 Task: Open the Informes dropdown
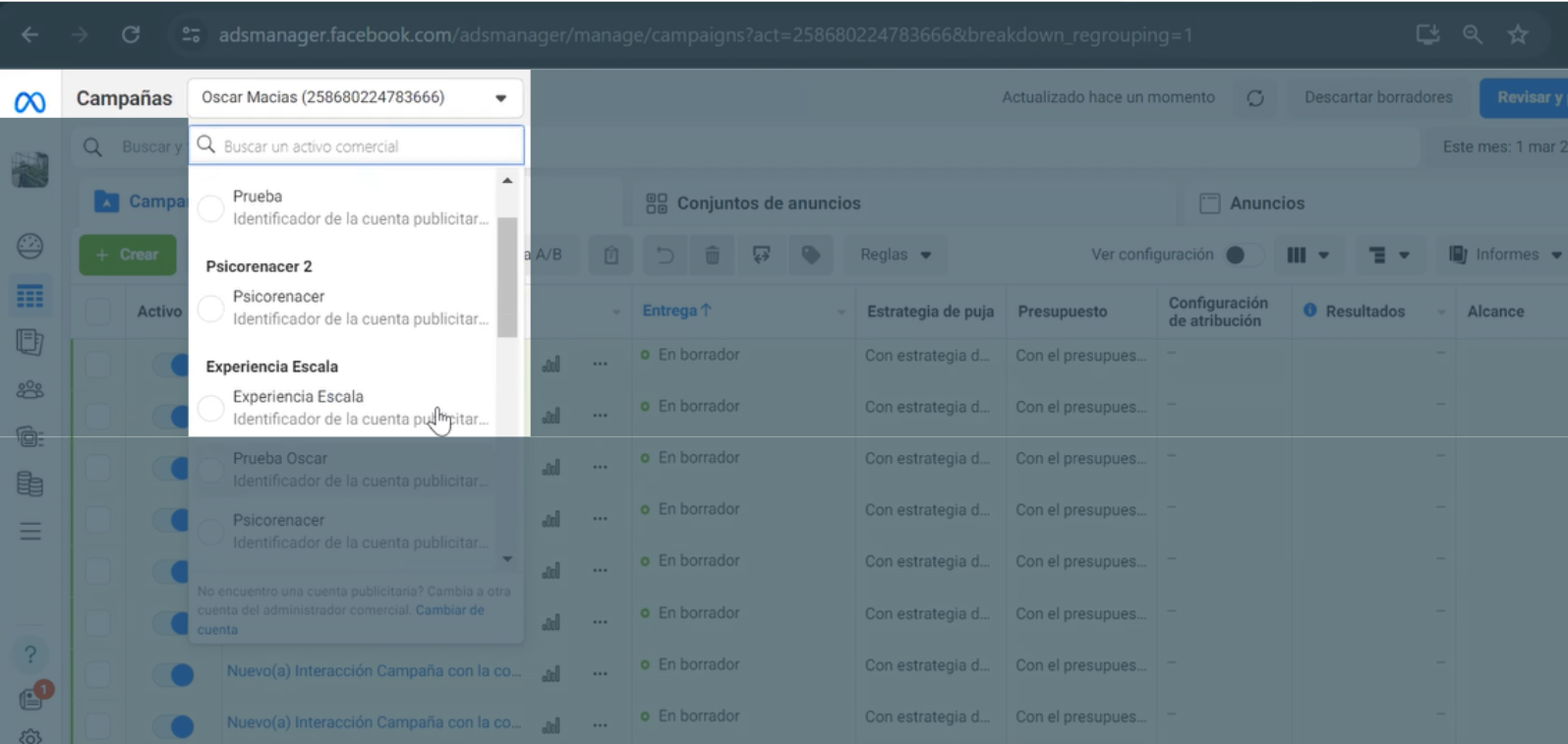[x=1502, y=256]
